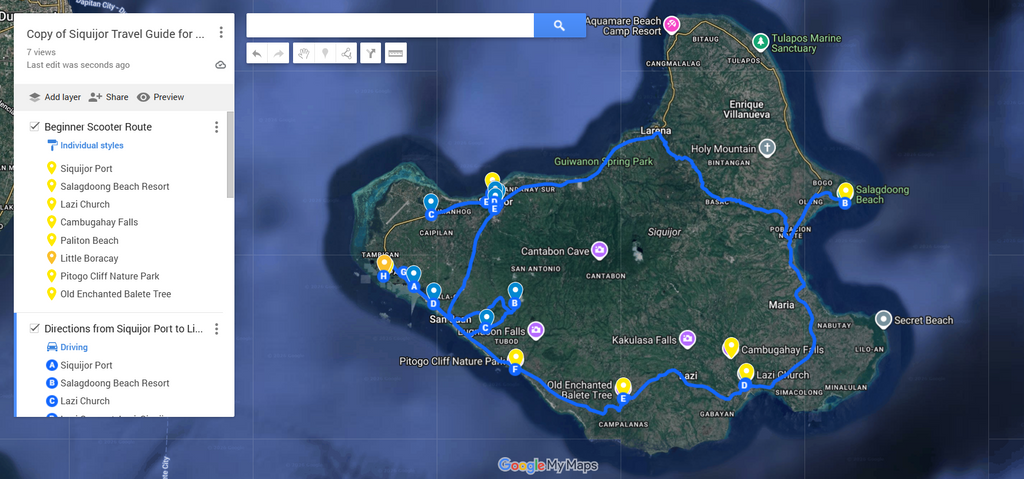Open Beginner Scooter Route layer options menu
The width and height of the screenshot is (1024, 479).
tap(217, 127)
